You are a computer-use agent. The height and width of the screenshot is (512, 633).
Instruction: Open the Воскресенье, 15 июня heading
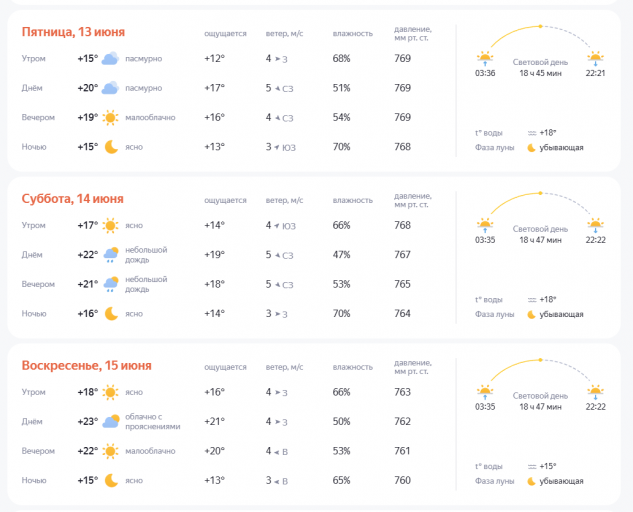(87, 365)
